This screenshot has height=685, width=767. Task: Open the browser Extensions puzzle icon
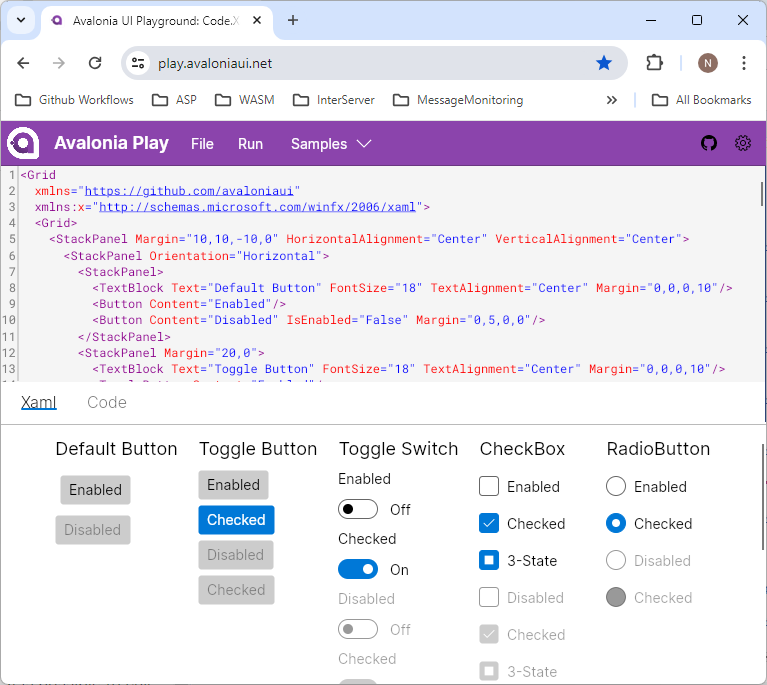(x=654, y=63)
